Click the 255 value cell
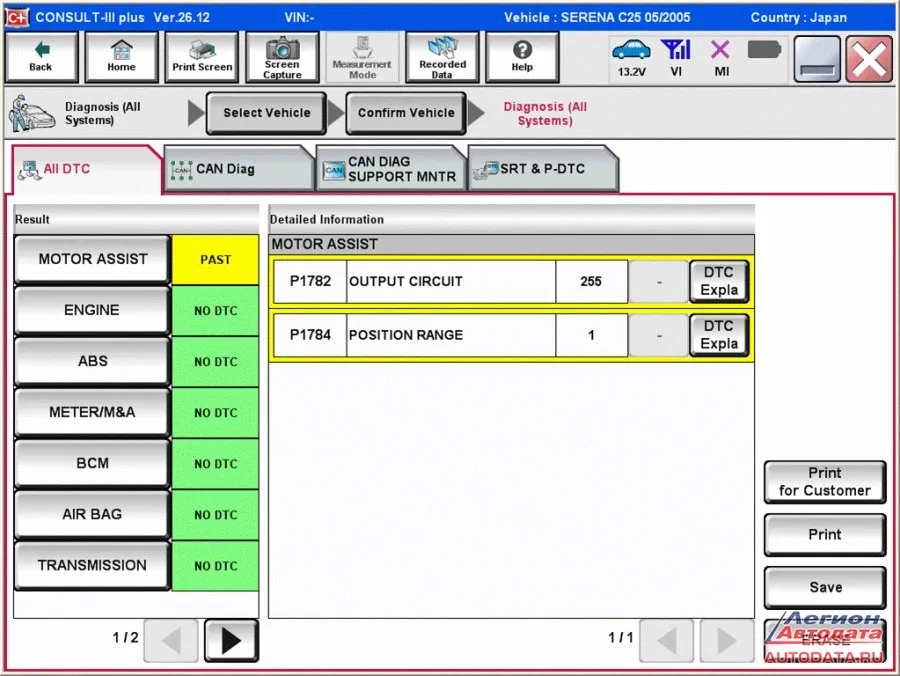The height and width of the screenshot is (676, 900). coord(591,281)
